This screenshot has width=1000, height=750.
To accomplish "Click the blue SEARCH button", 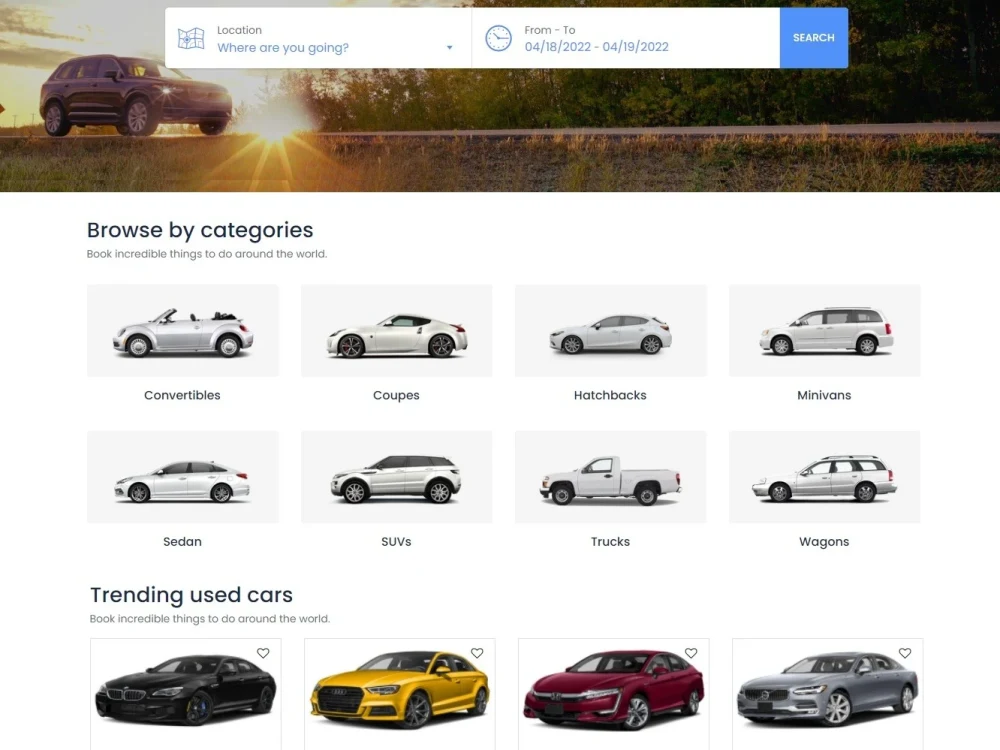I will (814, 38).
